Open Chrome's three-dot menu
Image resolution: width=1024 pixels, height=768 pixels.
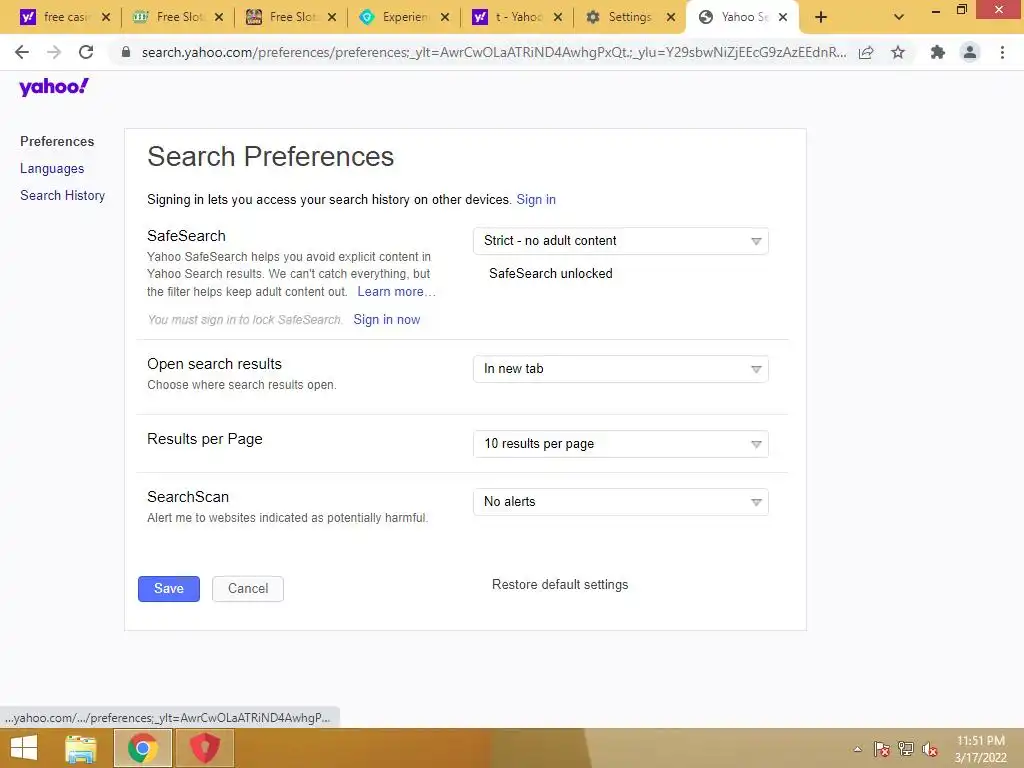(1002, 52)
